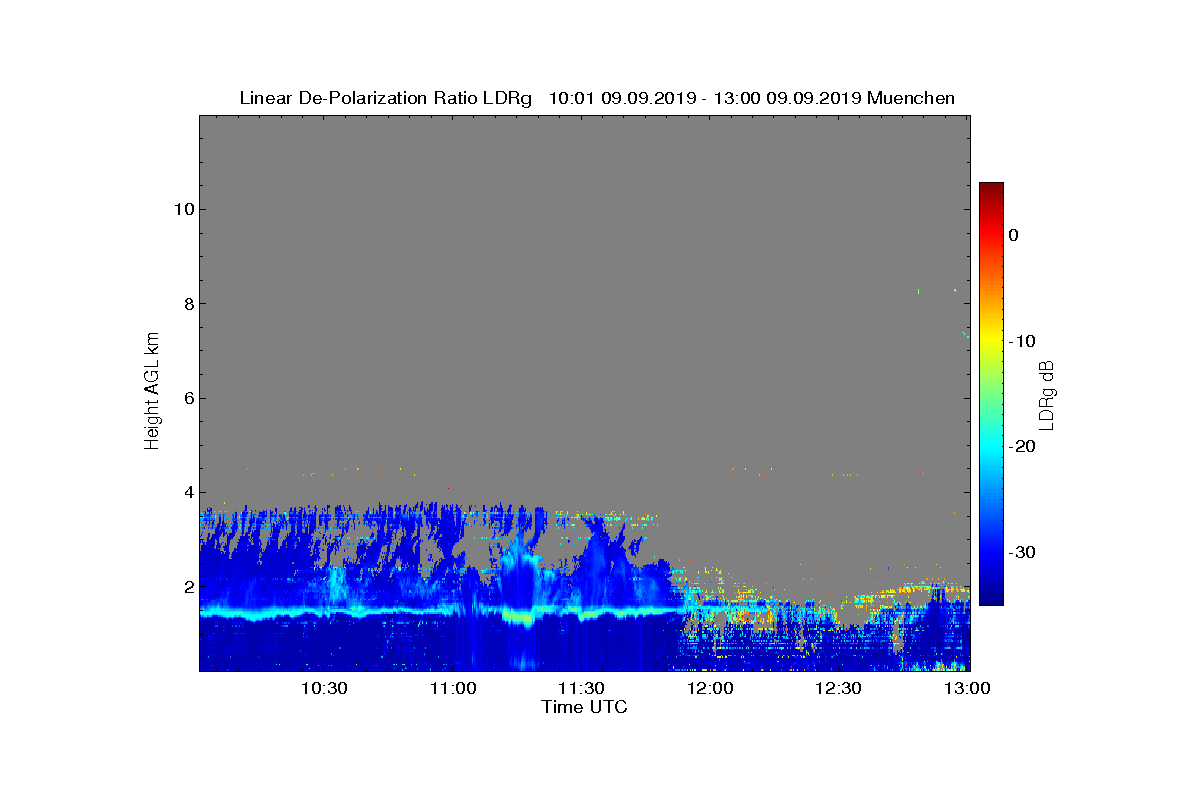Click the 12:30 time tick label

839,688
